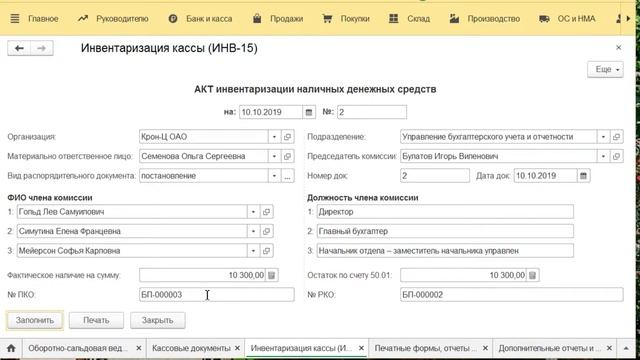Viewport: 640px width, 360px height.
Task: Close the Дополнительные отчеты и... tab
Action: [x=609, y=348]
